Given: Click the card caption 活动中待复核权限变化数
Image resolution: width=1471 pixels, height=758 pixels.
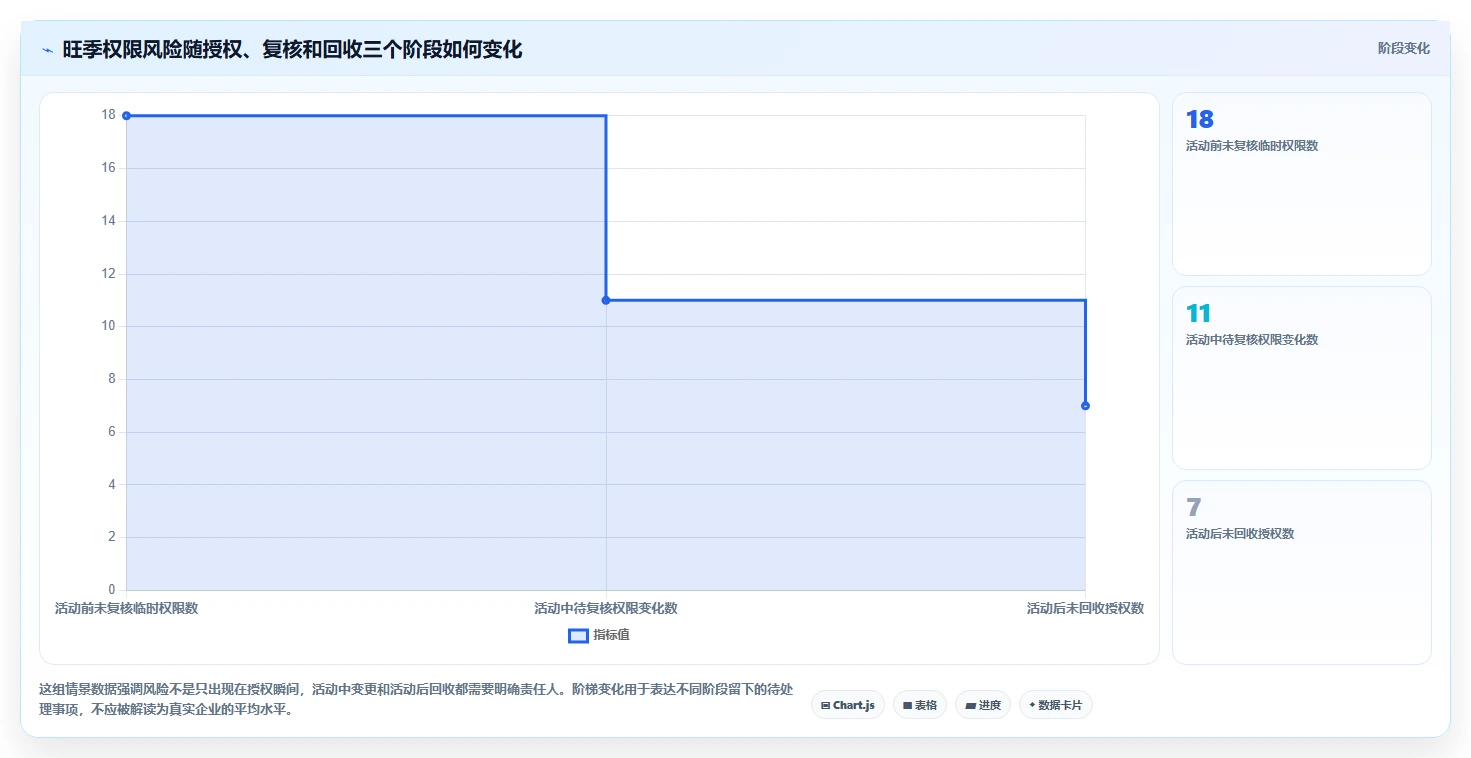Looking at the screenshot, I should (x=1252, y=340).
